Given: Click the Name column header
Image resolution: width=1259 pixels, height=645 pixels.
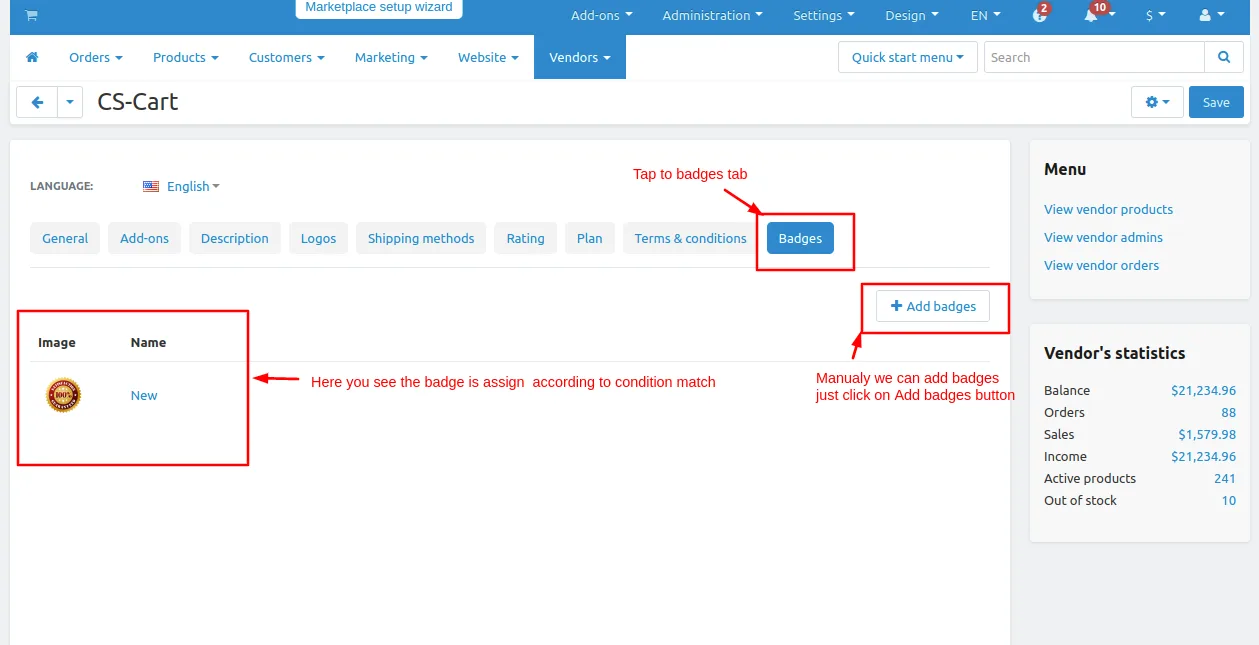Looking at the screenshot, I should 148,342.
